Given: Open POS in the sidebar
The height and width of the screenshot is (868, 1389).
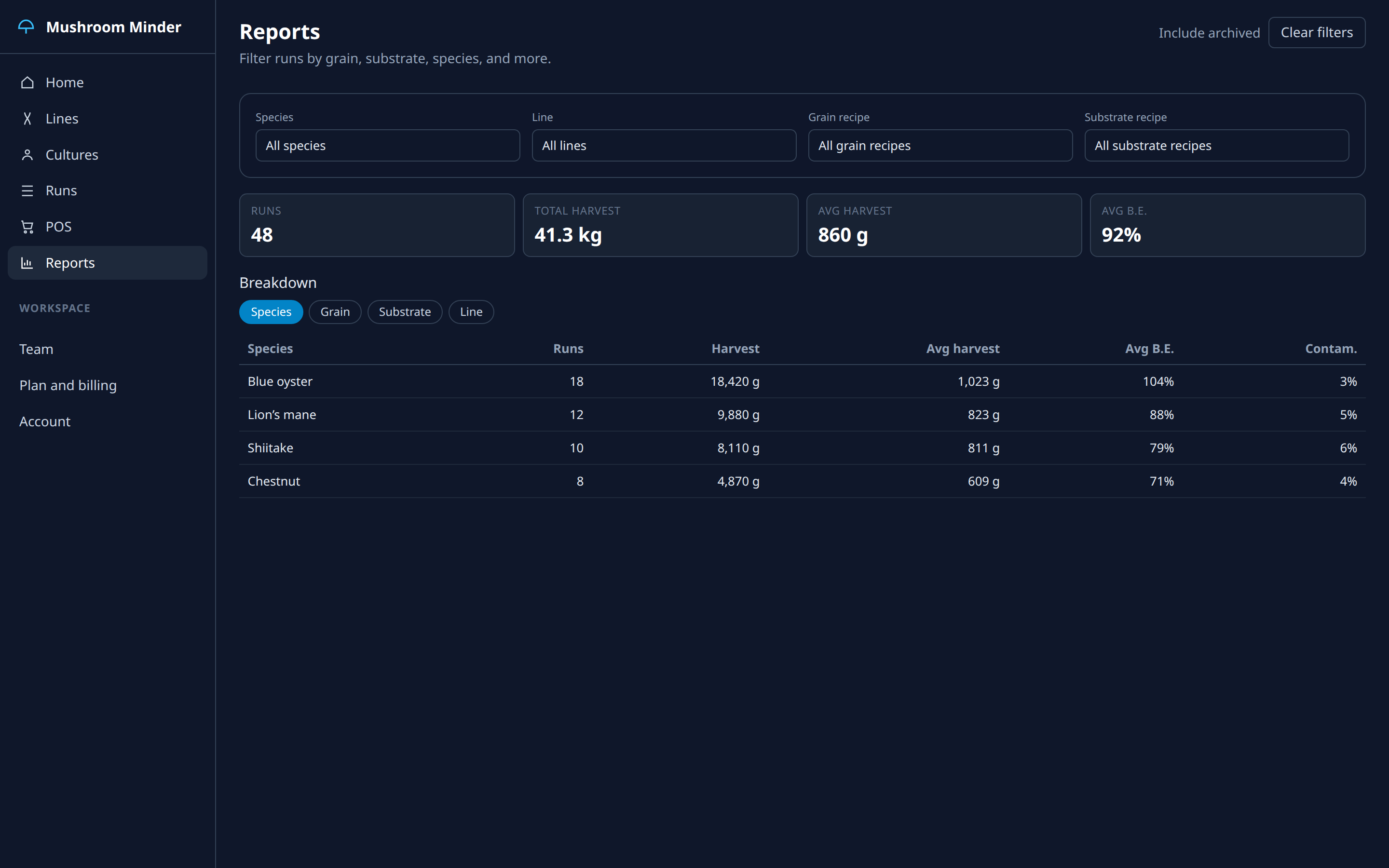Looking at the screenshot, I should [x=108, y=227].
